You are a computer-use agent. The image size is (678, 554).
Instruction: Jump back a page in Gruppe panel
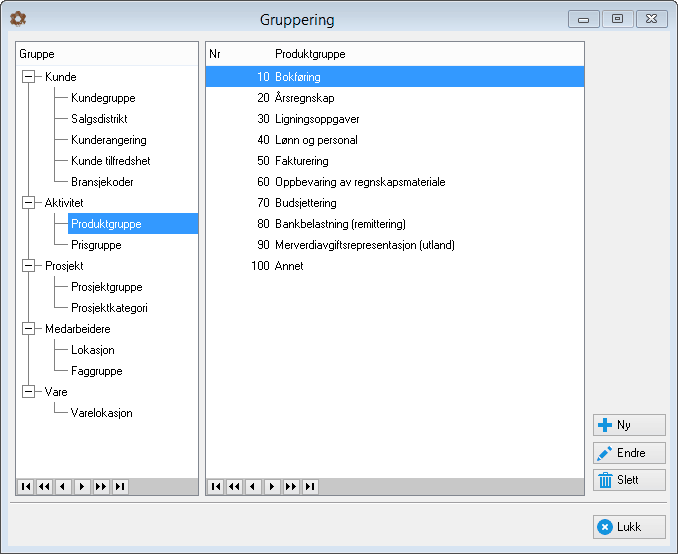(x=45, y=487)
